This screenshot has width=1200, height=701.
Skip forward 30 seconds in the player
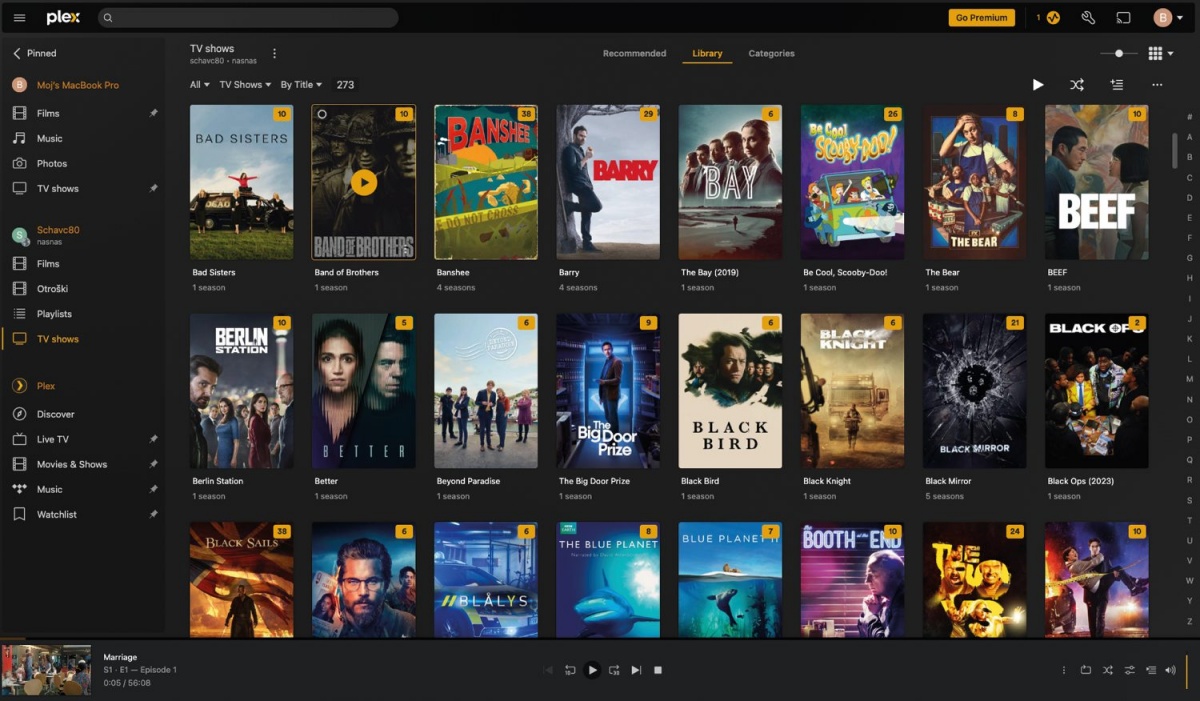(614, 670)
